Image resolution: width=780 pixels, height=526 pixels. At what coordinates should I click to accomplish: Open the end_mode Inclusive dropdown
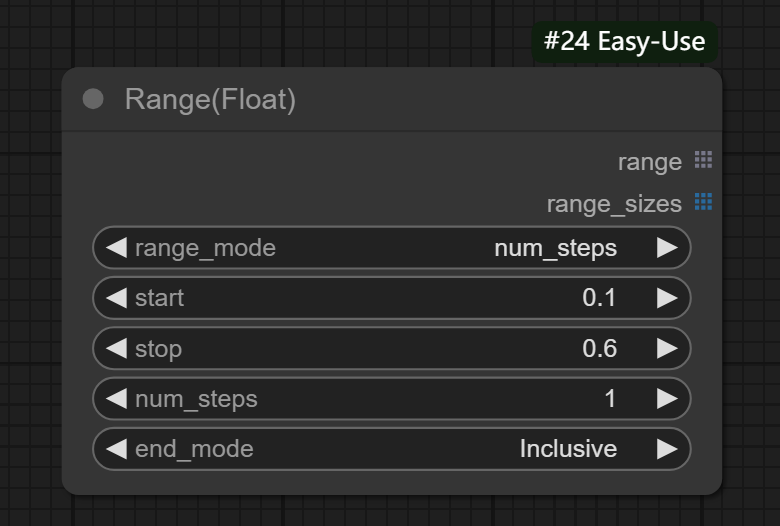point(567,449)
